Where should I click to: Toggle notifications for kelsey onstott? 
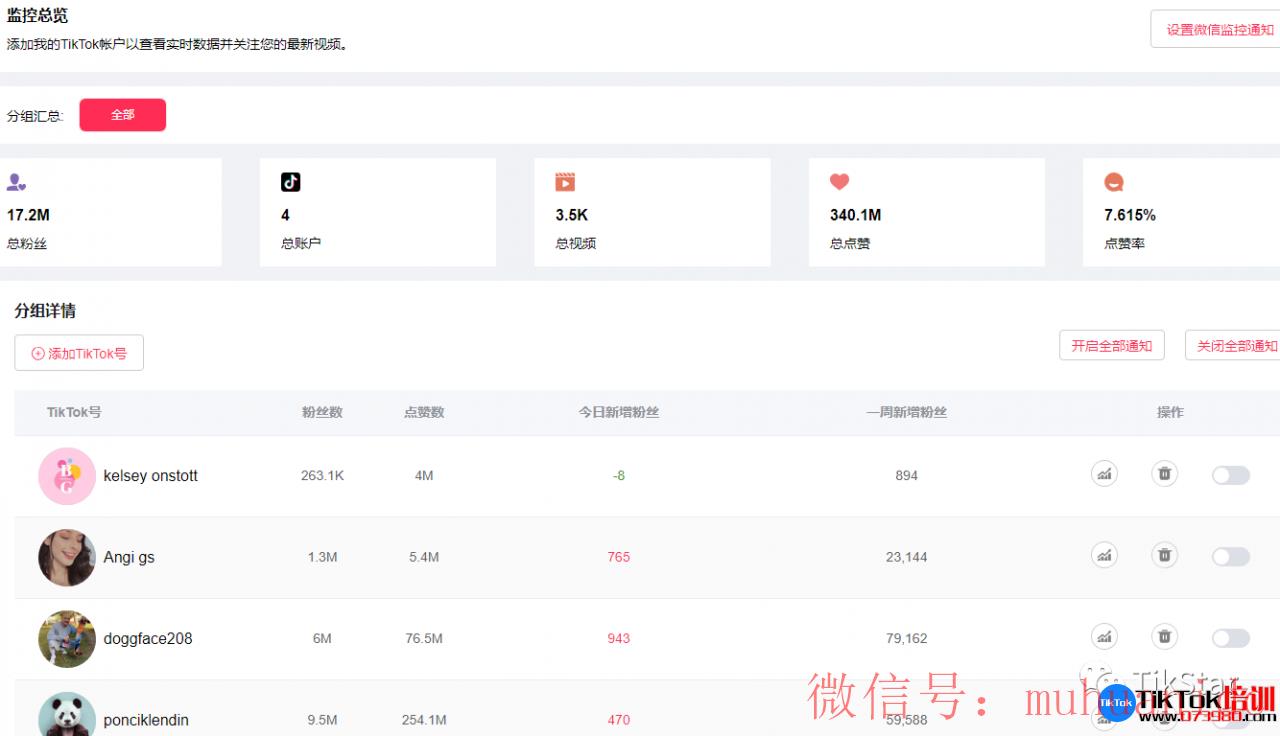(x=1231, y=475)
